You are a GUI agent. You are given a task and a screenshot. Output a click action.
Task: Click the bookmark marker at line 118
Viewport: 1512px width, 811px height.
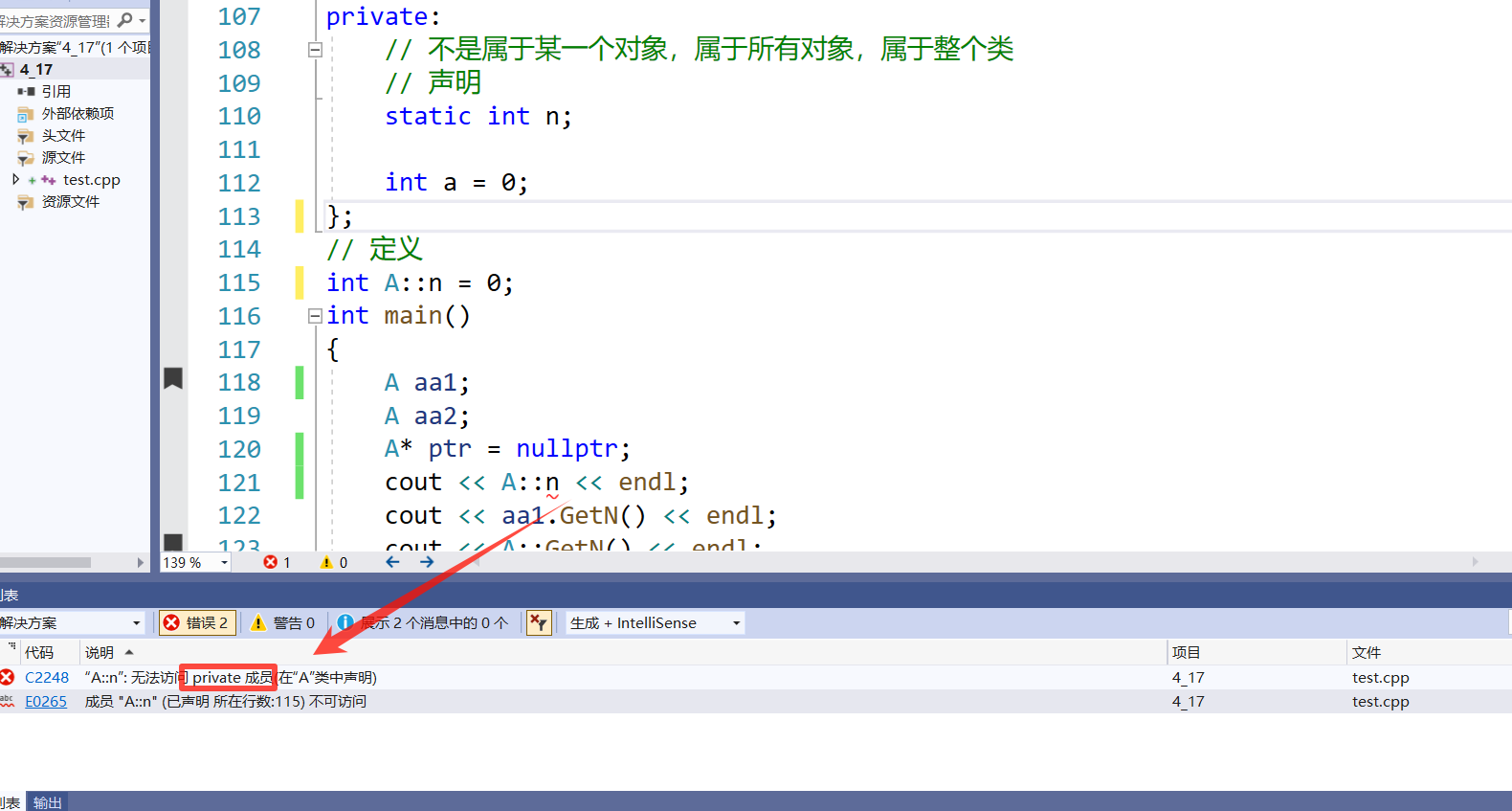pos(173,378)
